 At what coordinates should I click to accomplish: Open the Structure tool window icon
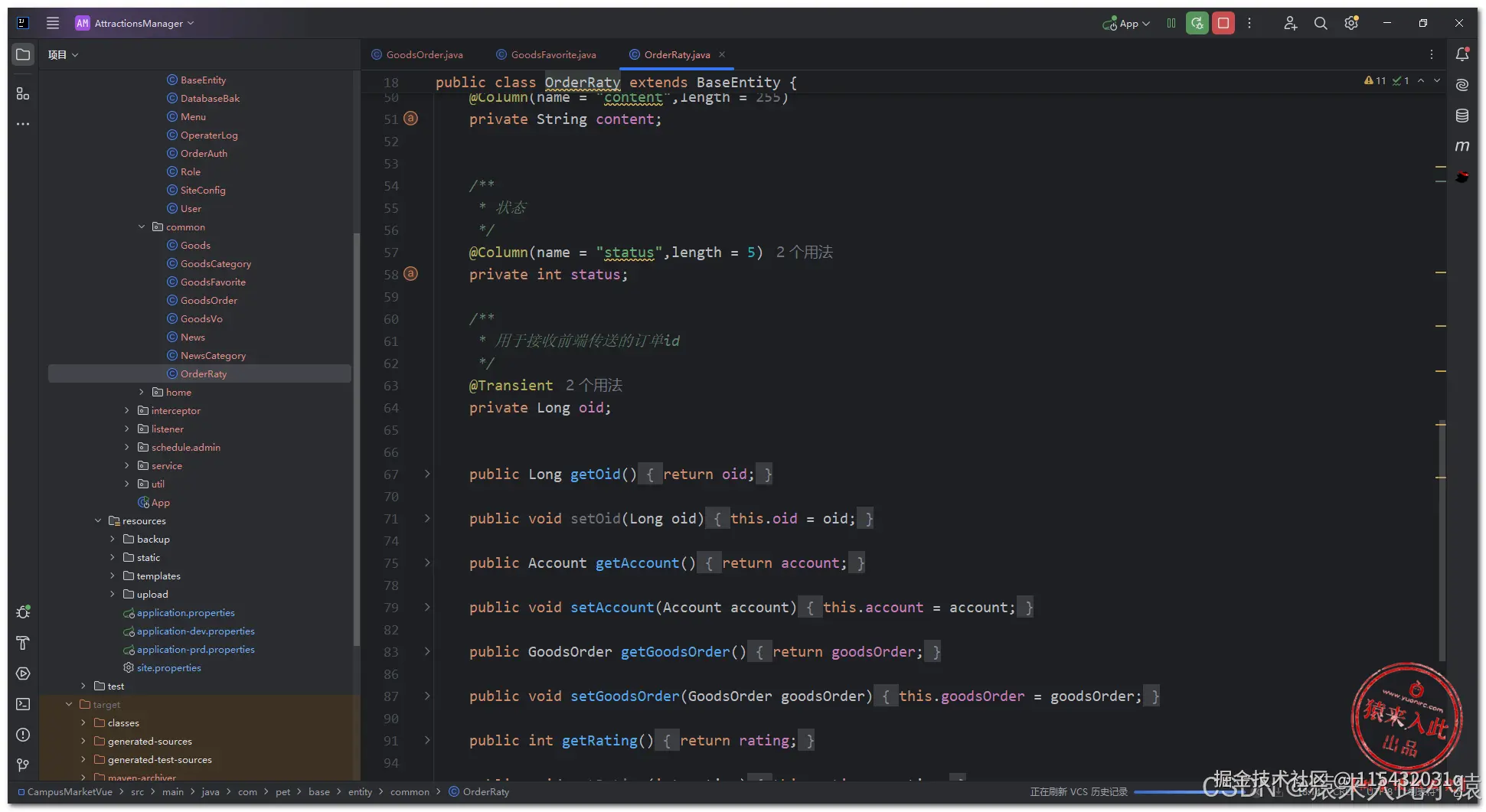tap(23, 93)
